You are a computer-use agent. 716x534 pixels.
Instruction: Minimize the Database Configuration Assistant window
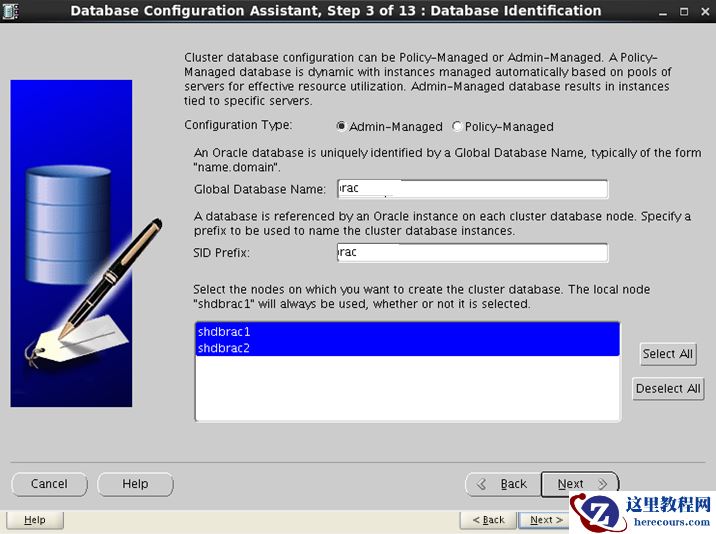click(663, 12)
